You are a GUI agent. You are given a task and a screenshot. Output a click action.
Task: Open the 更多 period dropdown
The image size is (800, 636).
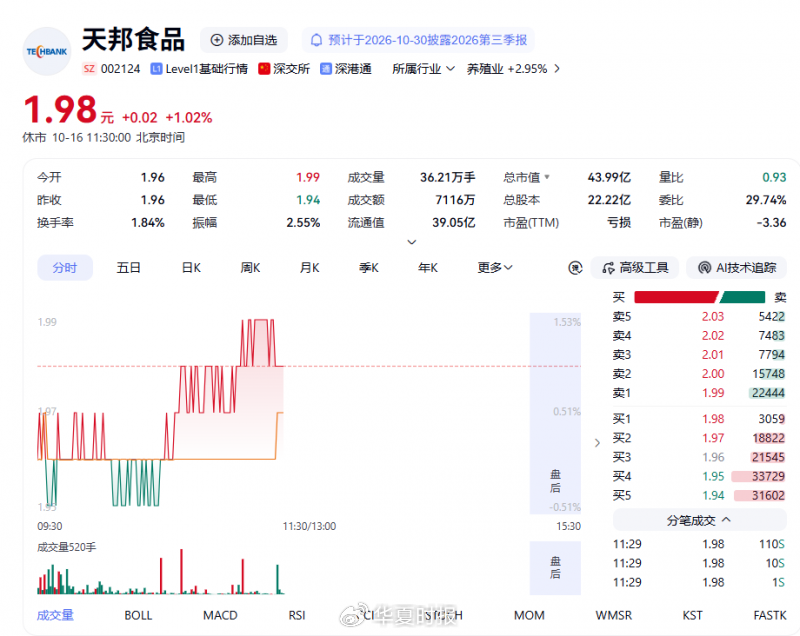point(495,268)
